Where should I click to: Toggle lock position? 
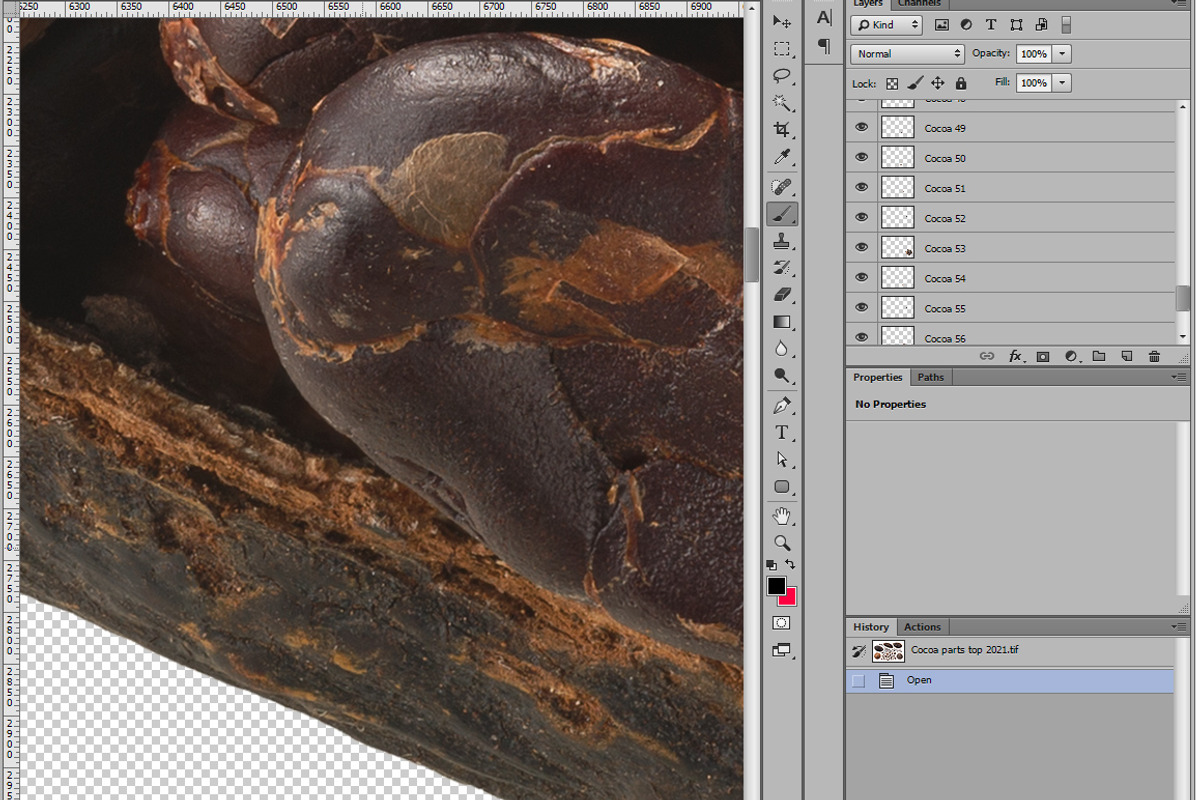click(x=938, y=84)
